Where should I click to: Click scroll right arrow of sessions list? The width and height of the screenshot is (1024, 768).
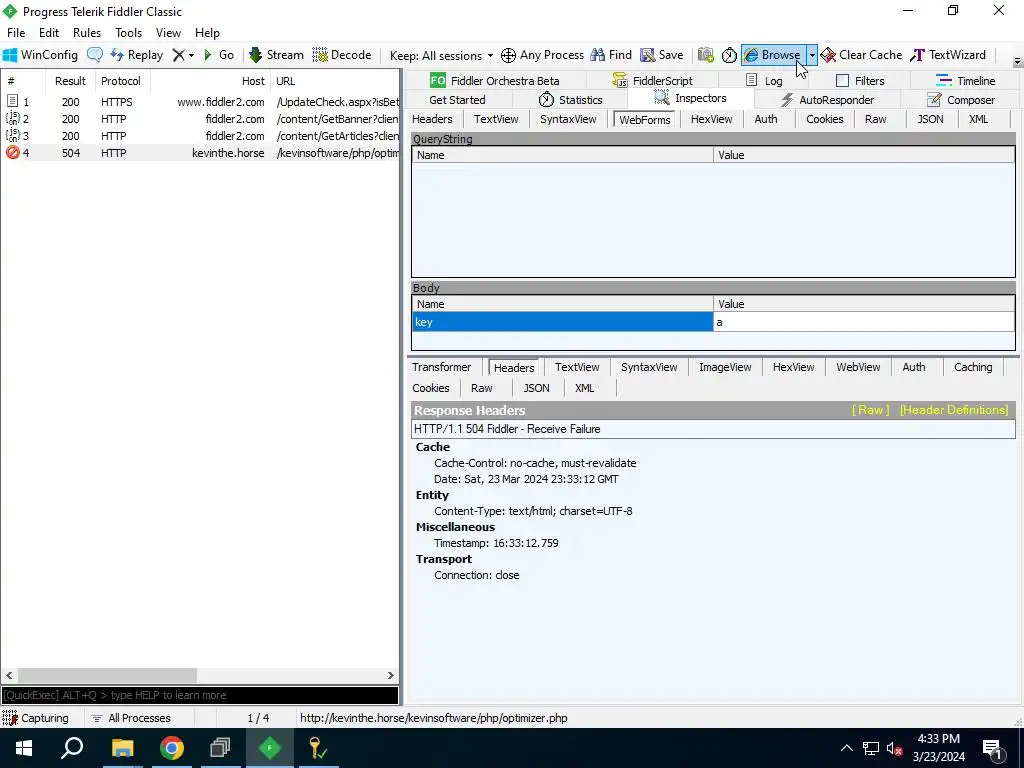point(391,675)
